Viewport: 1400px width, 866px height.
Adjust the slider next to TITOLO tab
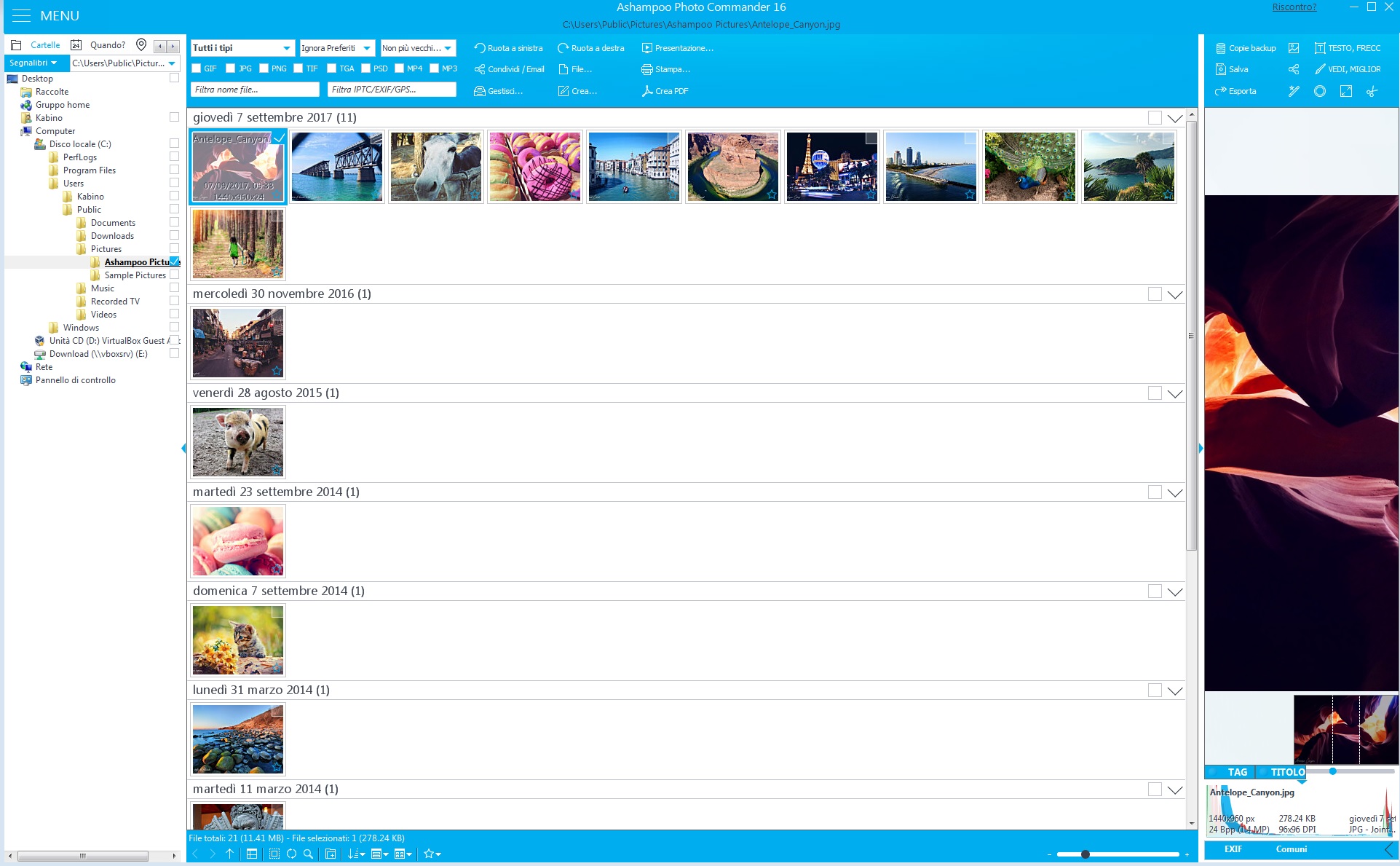pos(1333,771)
